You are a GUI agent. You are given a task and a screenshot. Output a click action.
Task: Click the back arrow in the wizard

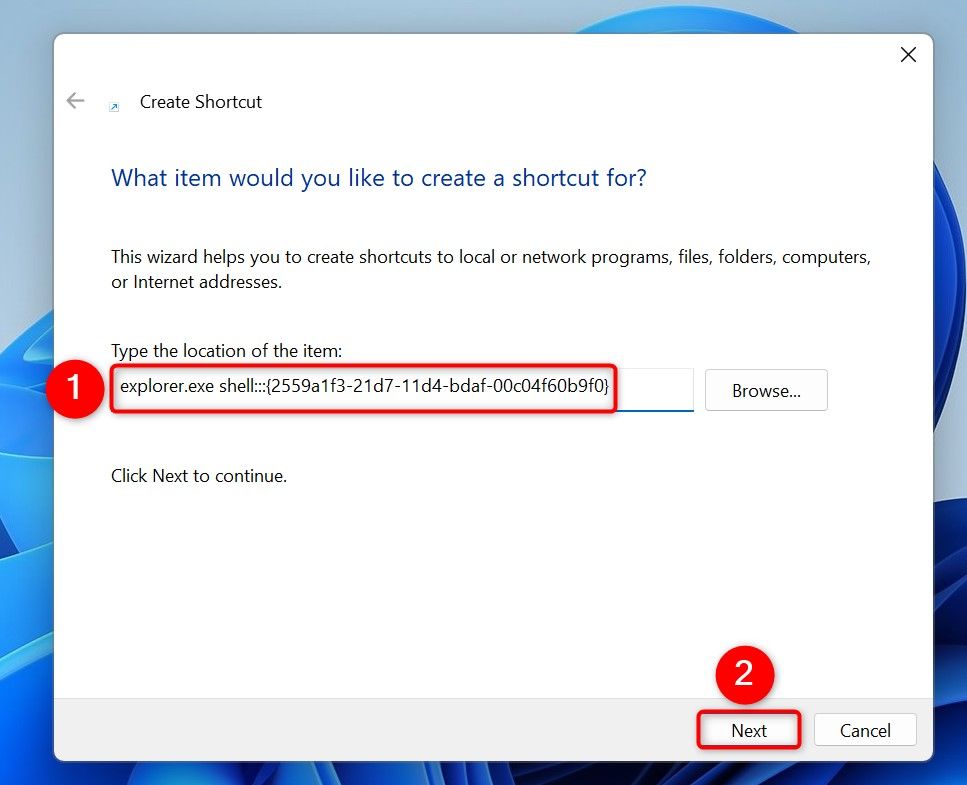click(x=75, y=101)
